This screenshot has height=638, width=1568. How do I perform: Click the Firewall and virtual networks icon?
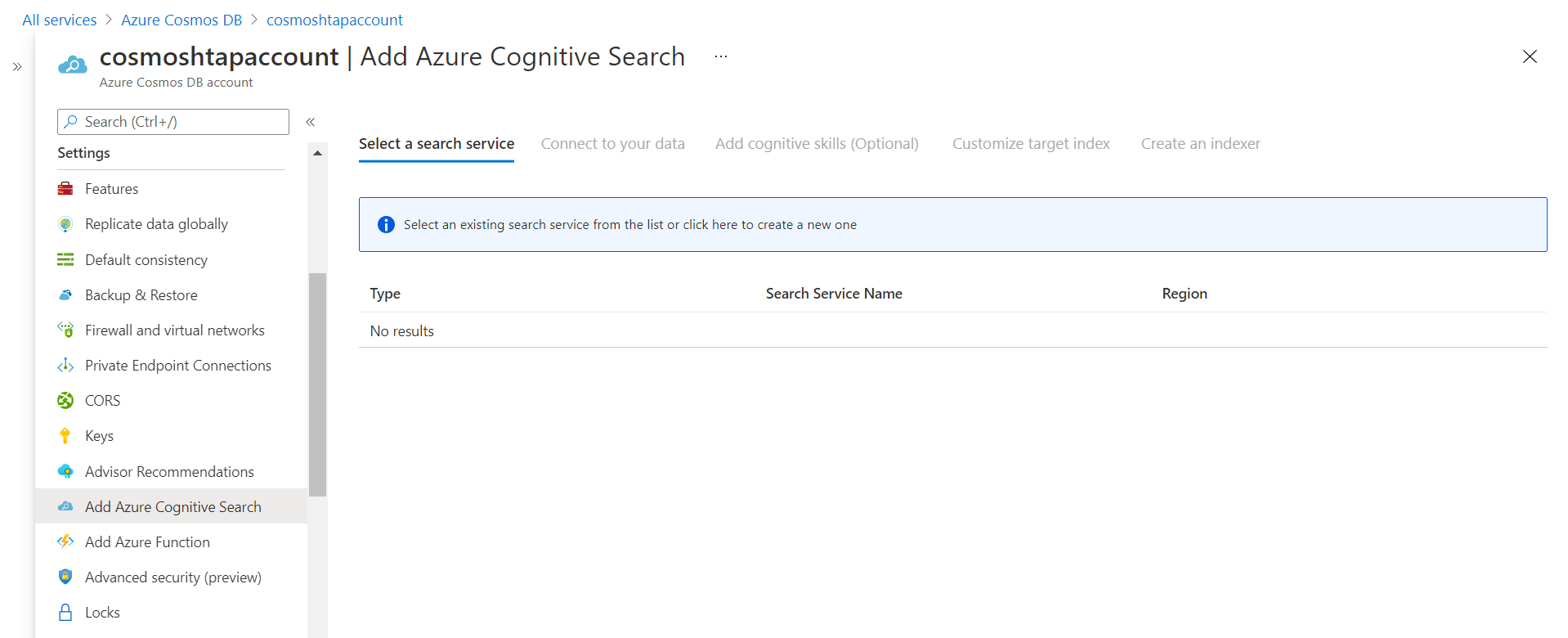[x=65, y=330]
